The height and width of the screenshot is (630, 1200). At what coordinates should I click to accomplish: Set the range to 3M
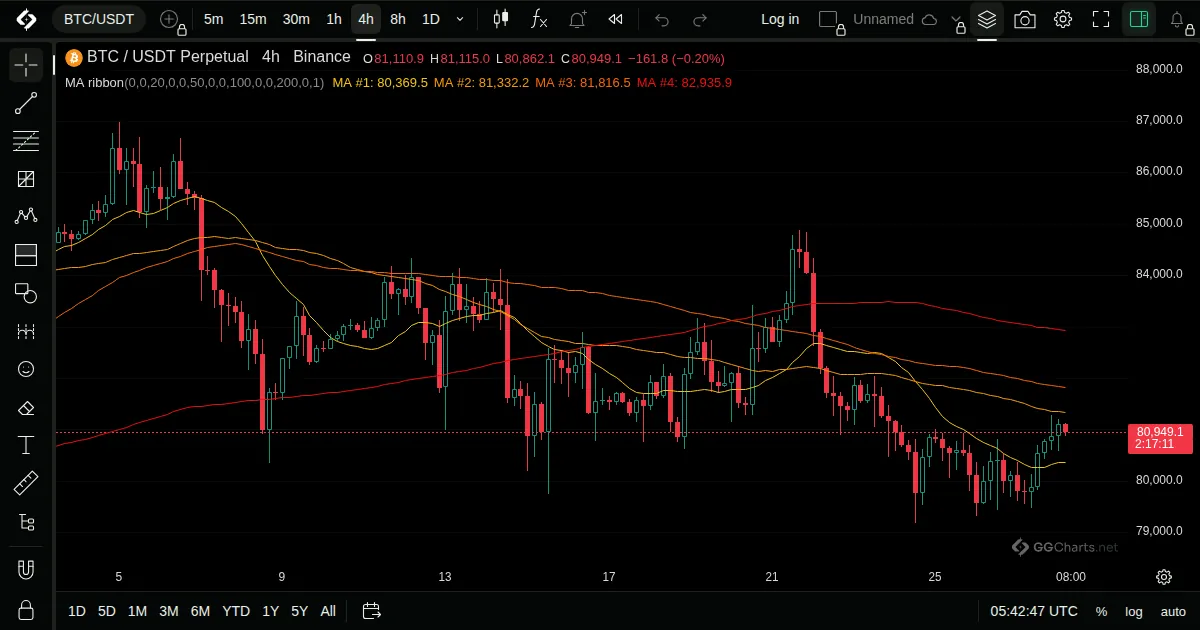click(169, 611)
